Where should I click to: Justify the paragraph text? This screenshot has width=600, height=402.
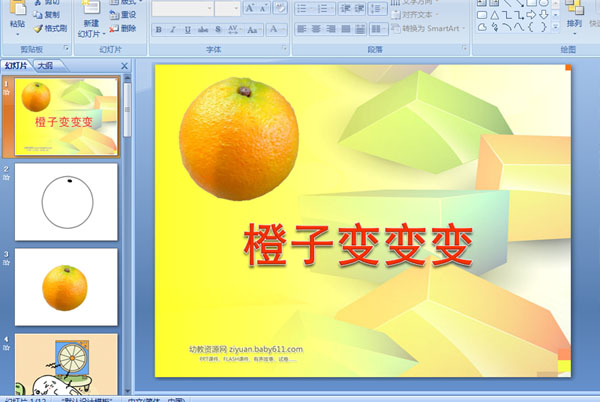pos(346,29)
